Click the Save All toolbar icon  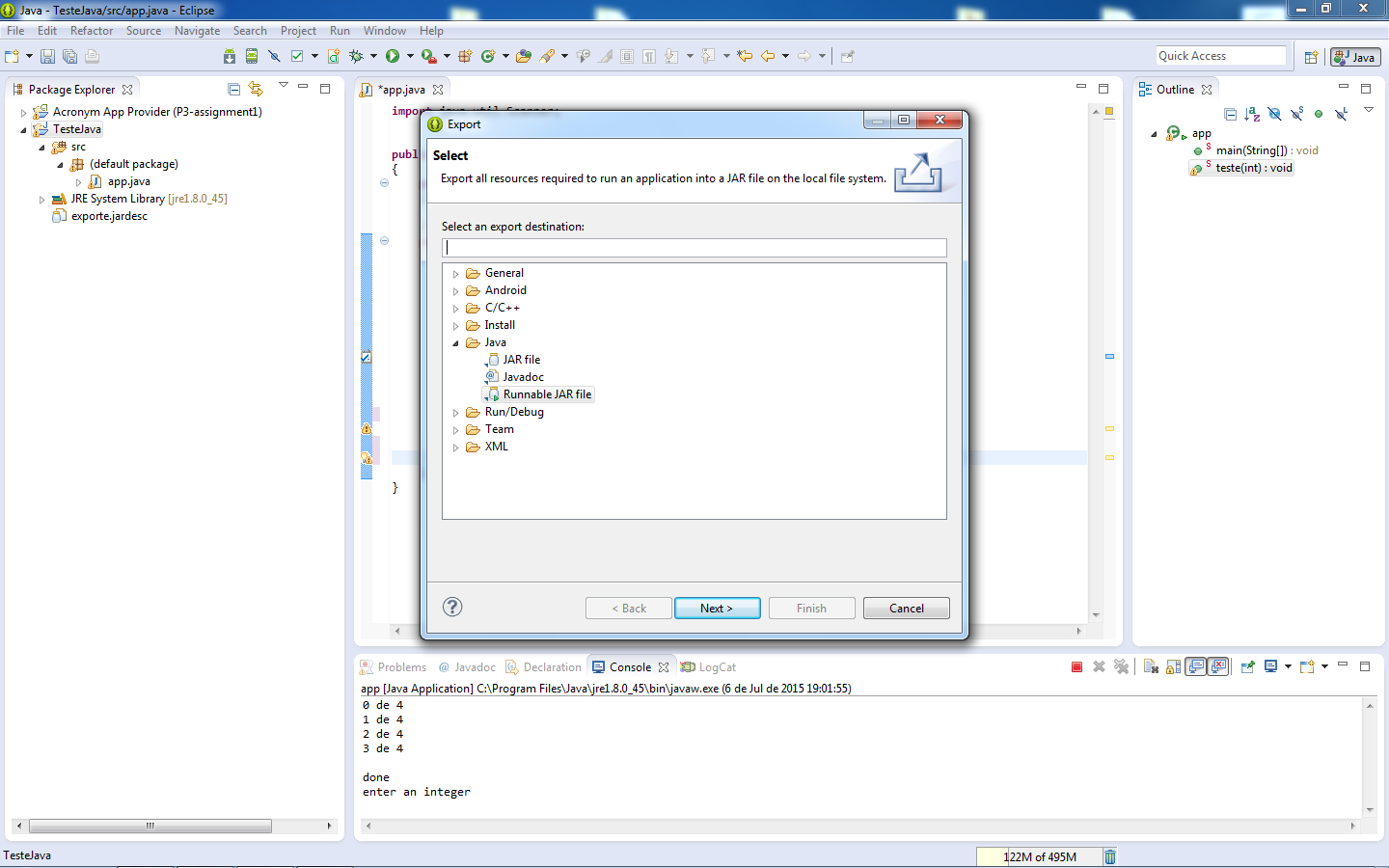pyautogui.click(x=69, y=57)
